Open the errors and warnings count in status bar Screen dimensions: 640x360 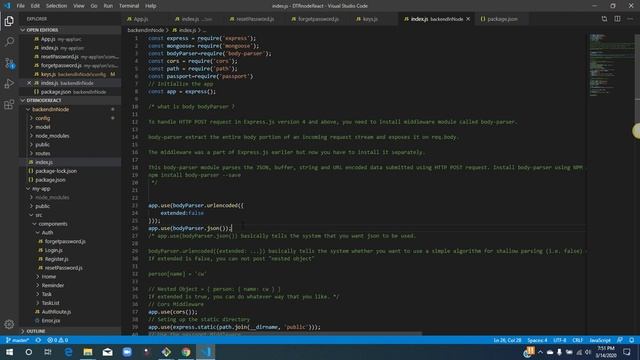coord(58,340)
